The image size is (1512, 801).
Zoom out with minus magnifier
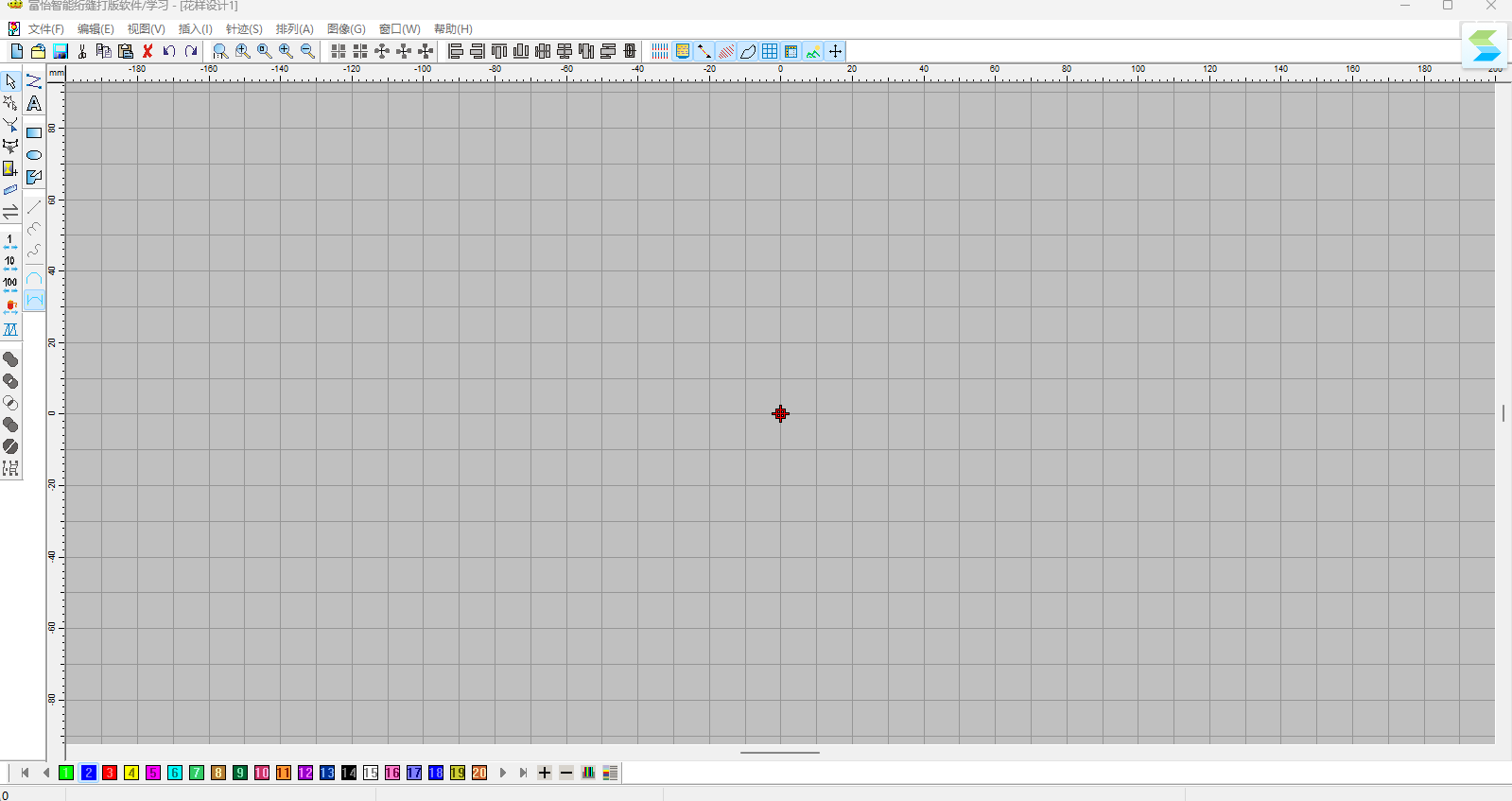click(307, 51)
